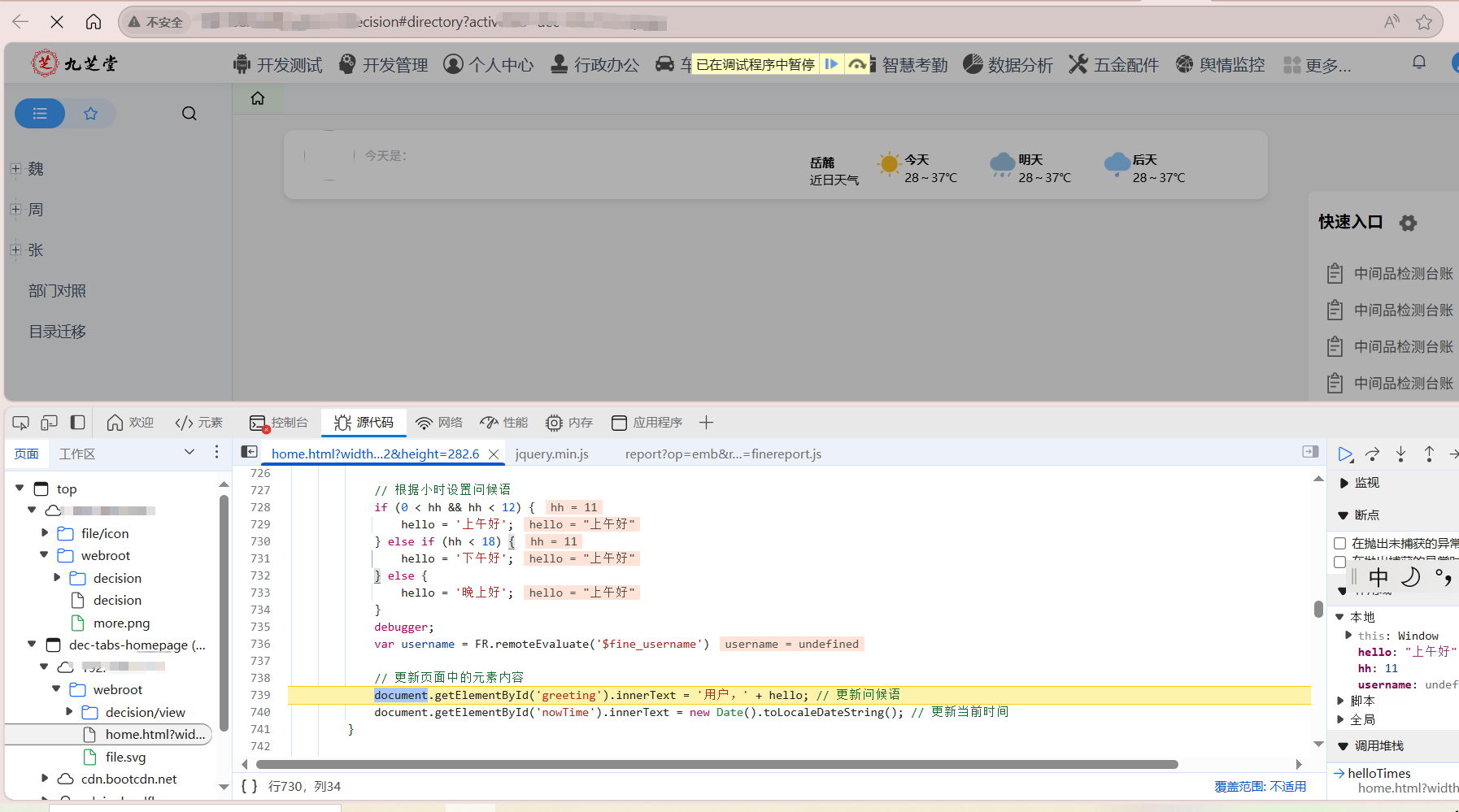Expand the 魏 tree node
Viewport: 1459px width, 812px height.
(x=15, y=169)
